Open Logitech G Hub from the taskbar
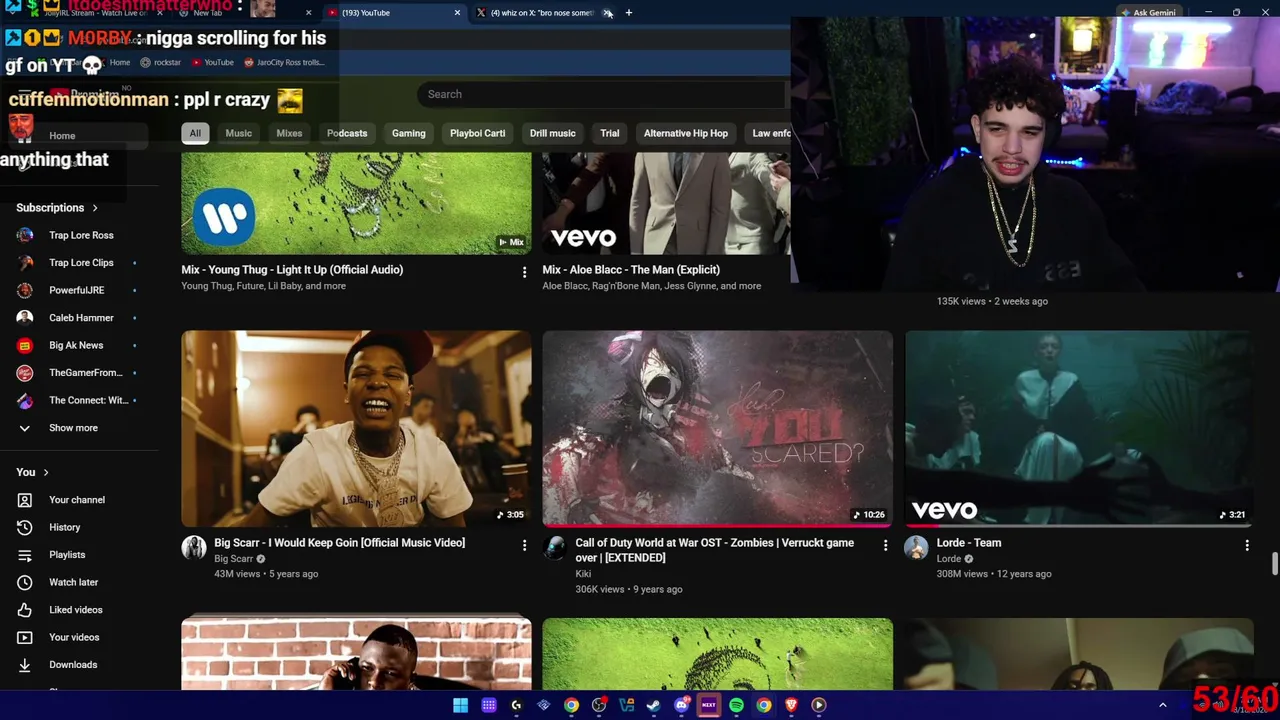Viewport: 1280px width, 720px height. click(x=516, y=705)
